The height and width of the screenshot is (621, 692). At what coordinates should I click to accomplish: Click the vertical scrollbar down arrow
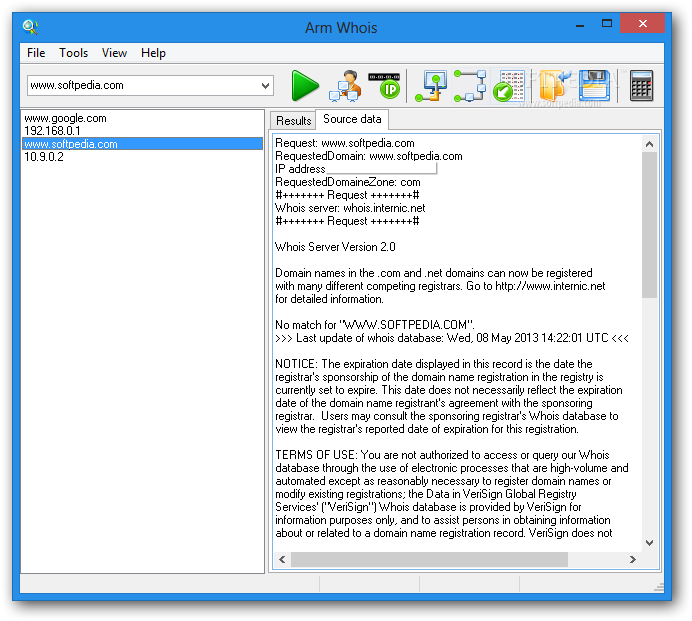click(x=649, y=542)
